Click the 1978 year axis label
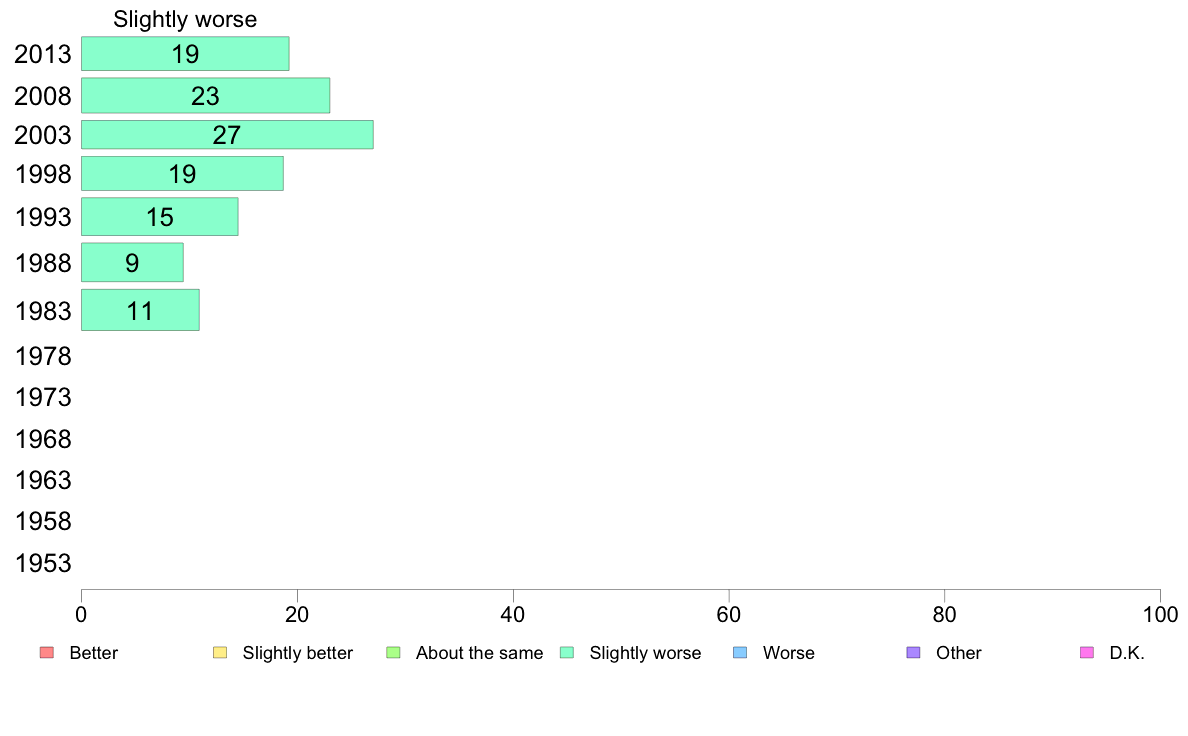 pos(43,356)
